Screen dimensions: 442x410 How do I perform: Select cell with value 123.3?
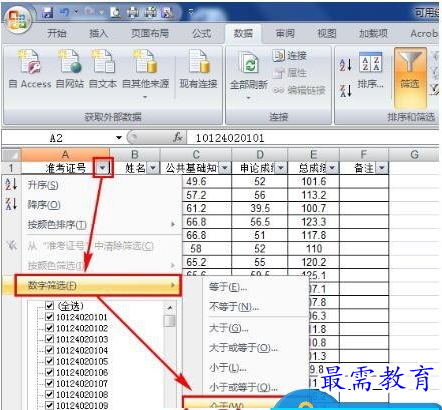[314, 222]
